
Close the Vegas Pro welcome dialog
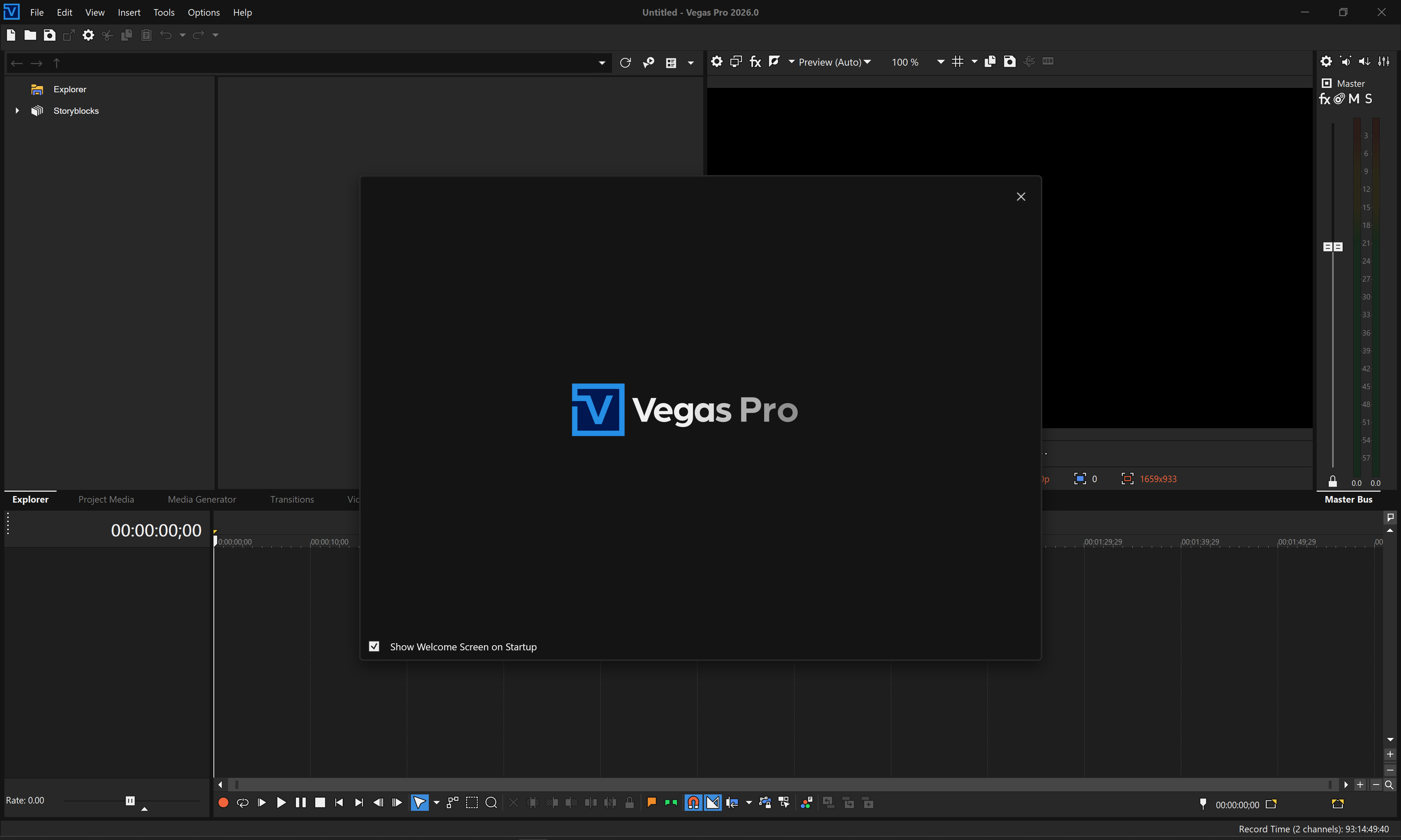1021,197
